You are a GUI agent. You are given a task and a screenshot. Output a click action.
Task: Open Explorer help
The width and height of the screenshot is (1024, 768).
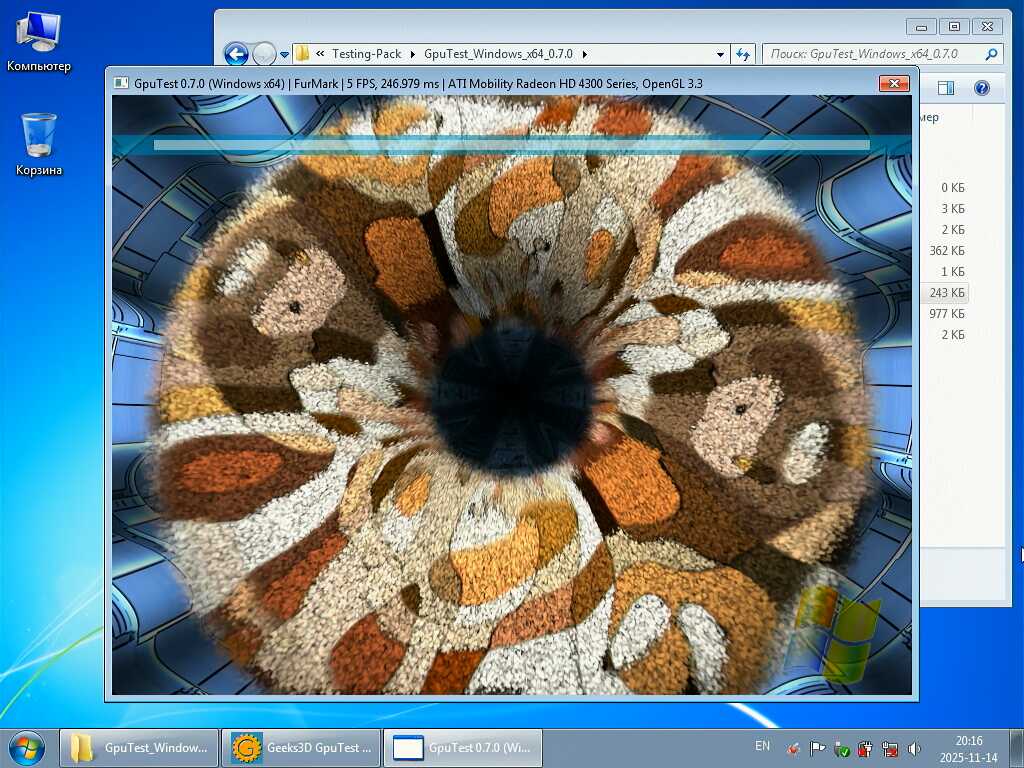(982, 88)
